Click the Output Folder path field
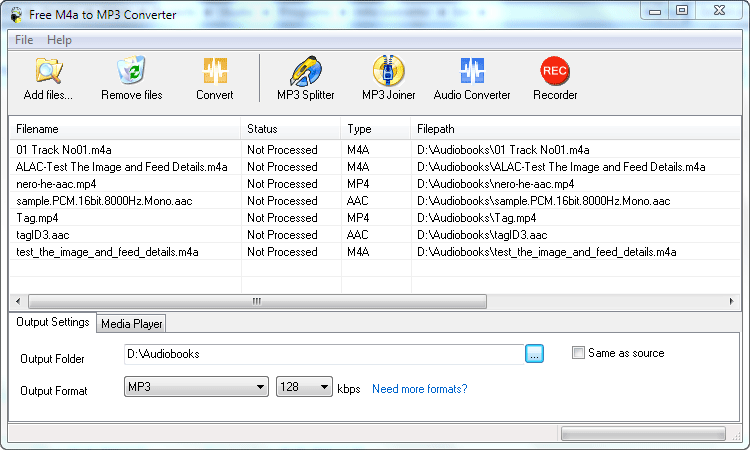Viewport: 750px width, 450px height. coord(322,353)
